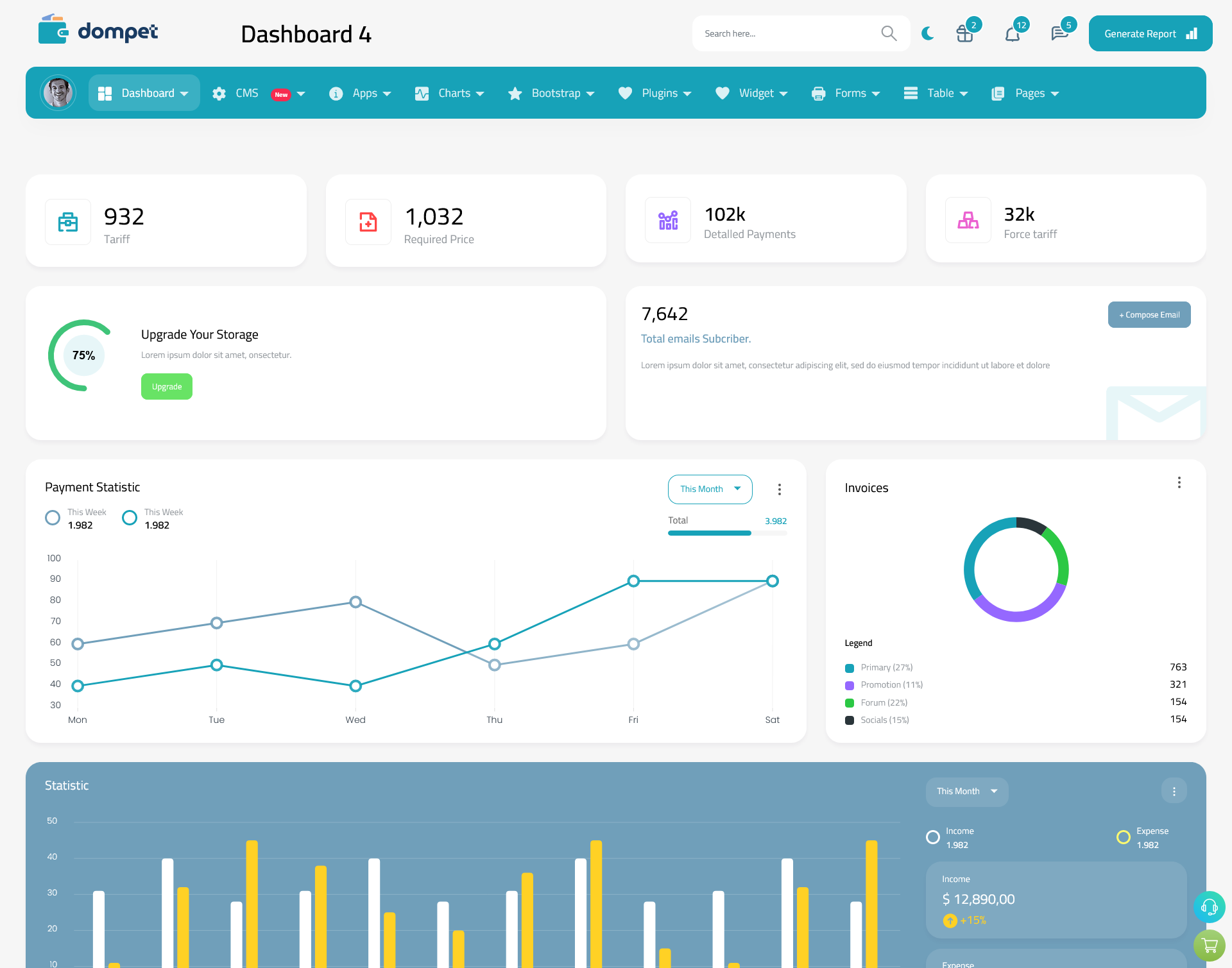Click the gift/offers icon in navbar

(x=964, y=33)
